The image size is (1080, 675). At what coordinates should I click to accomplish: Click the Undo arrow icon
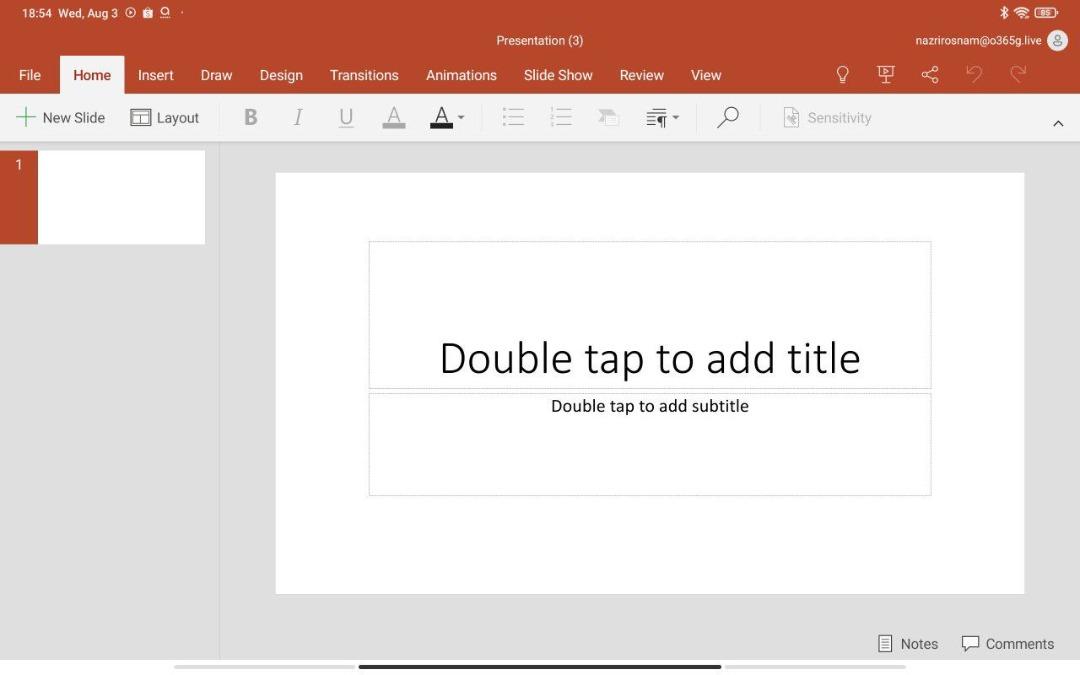974,75
